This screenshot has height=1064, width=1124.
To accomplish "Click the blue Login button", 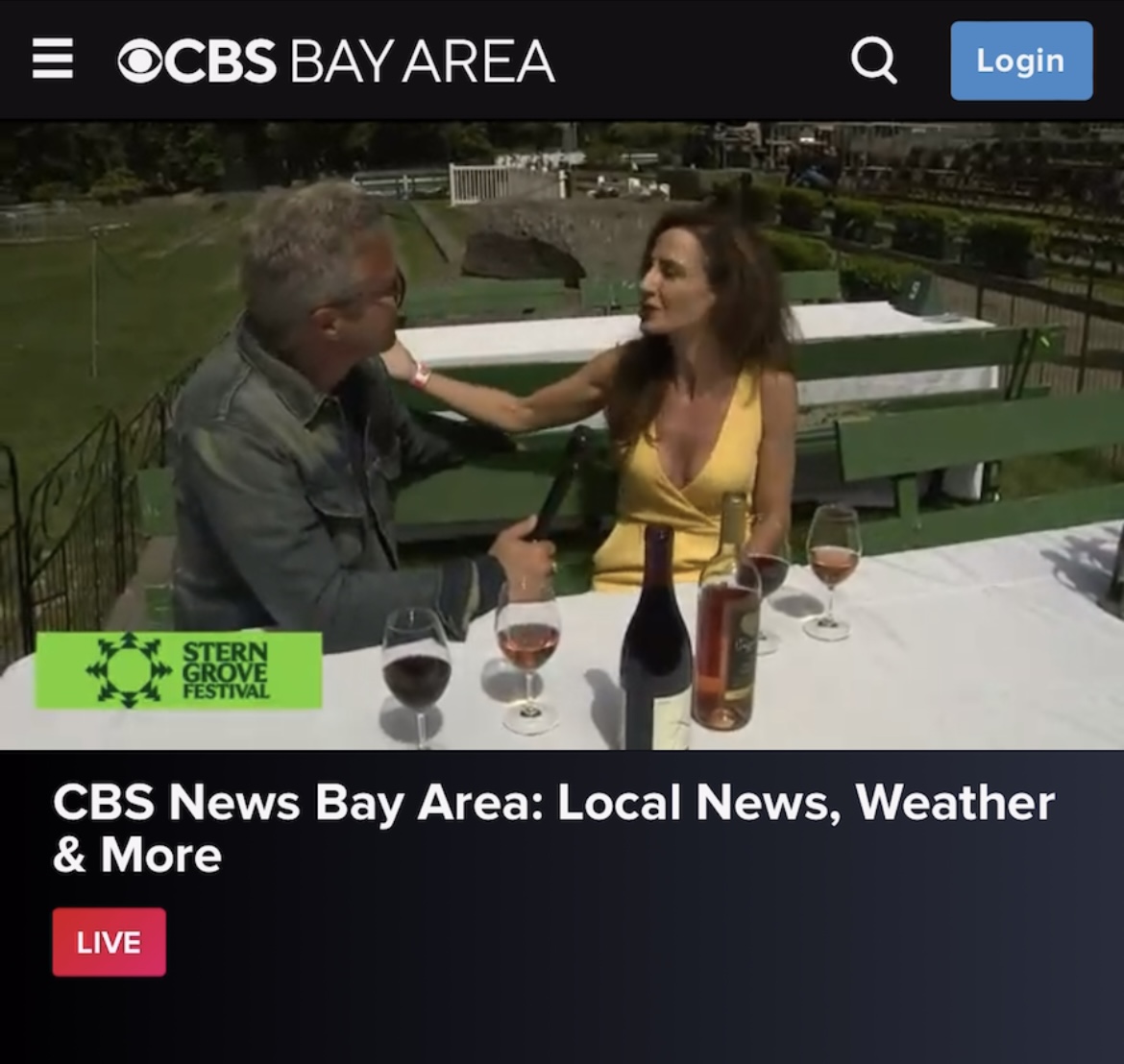I will 1021,60.
